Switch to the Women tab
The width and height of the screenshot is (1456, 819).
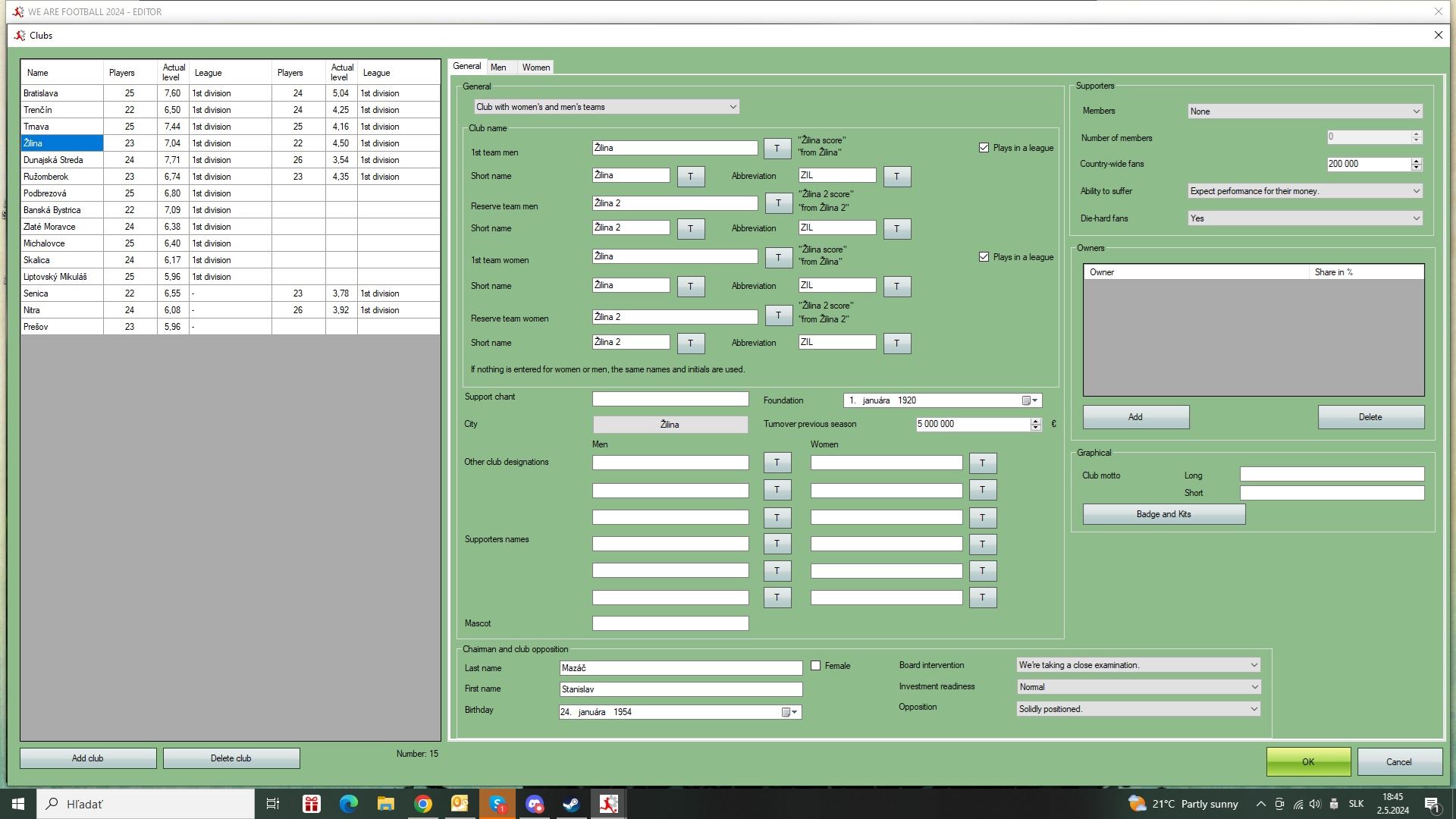(x=535, y=67)
